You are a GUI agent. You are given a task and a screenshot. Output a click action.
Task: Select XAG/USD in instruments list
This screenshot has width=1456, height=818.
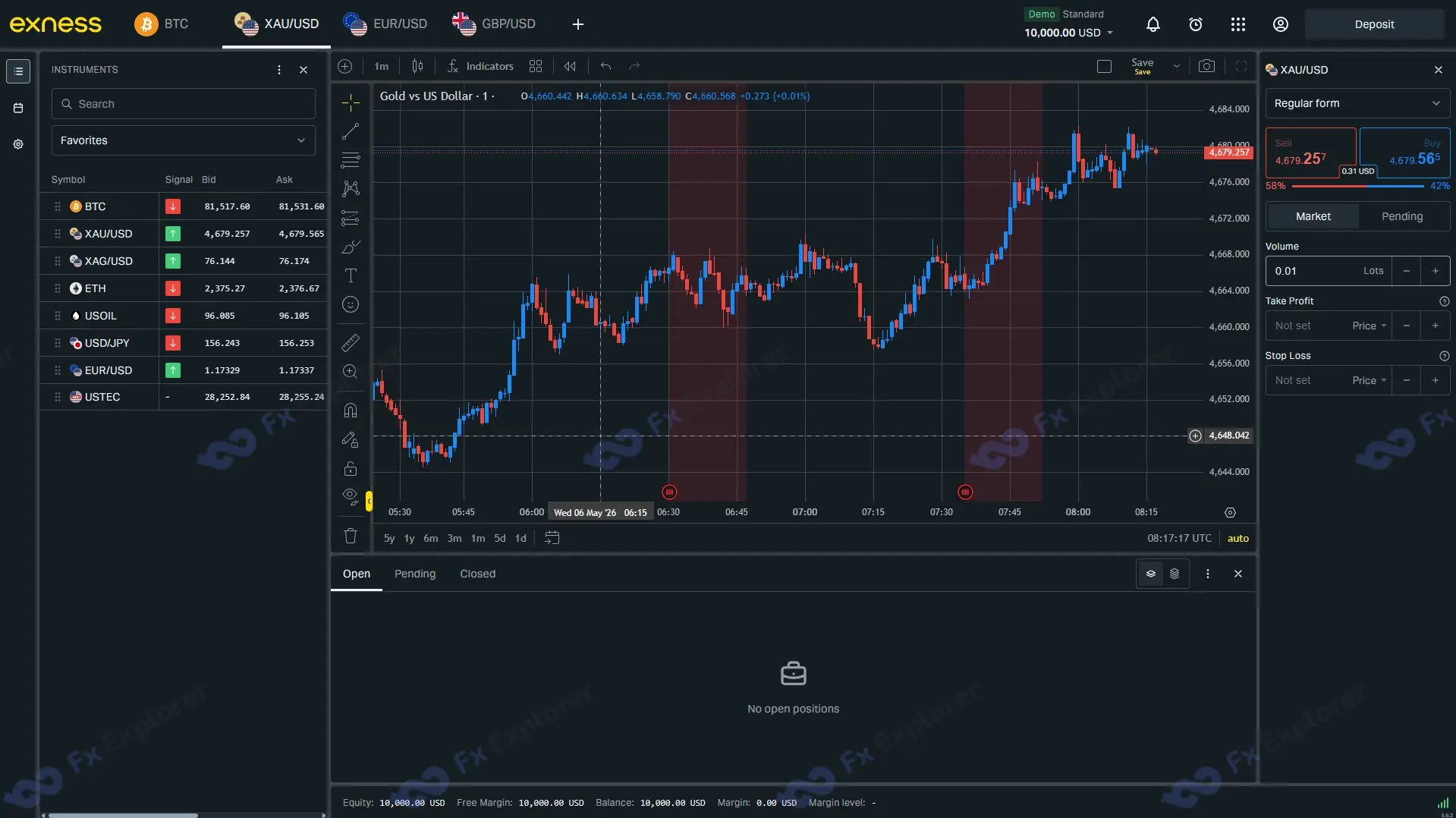184,261
